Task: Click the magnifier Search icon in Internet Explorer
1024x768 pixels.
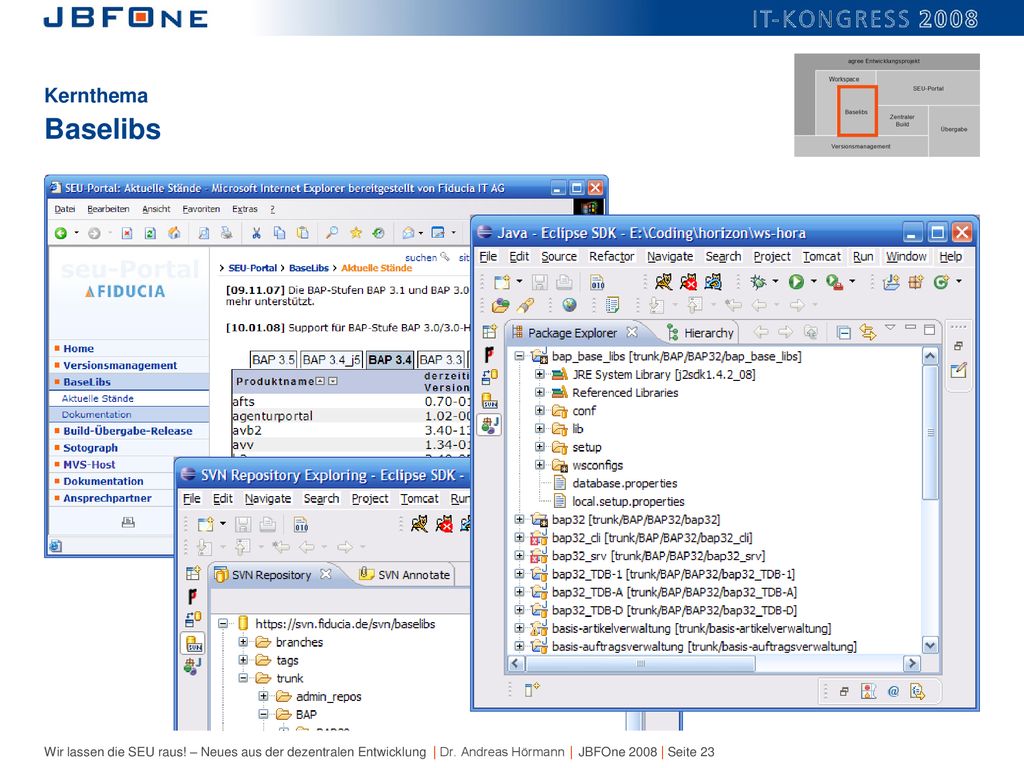Action: pyautogui.click(x=332, y=233)
